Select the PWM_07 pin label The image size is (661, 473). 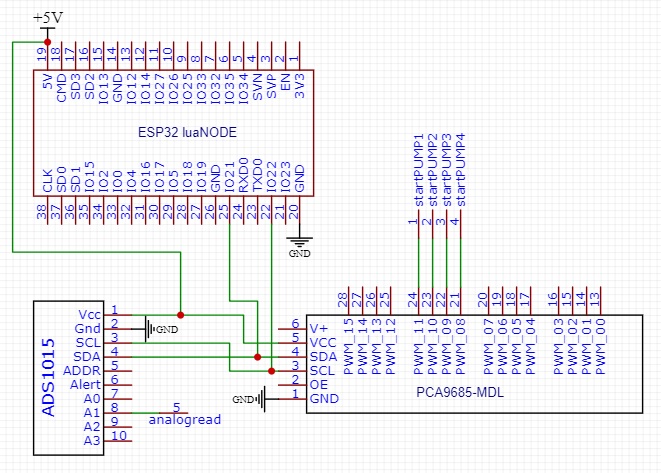click(488, 347)
